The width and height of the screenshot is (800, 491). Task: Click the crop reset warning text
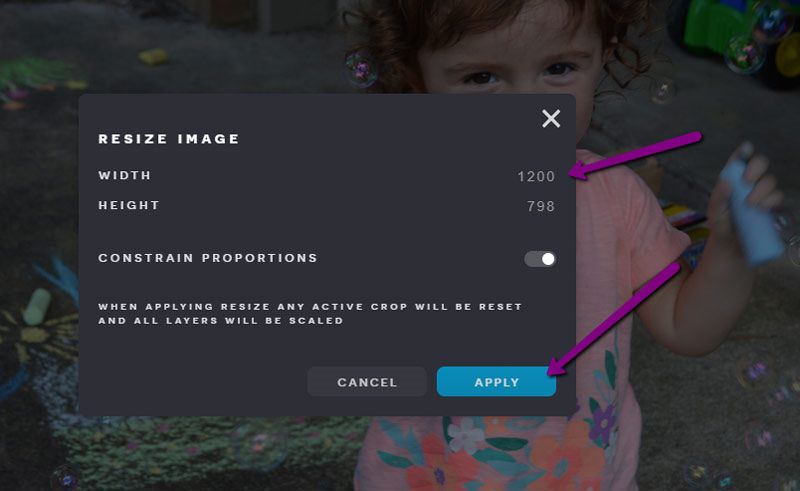310,313
